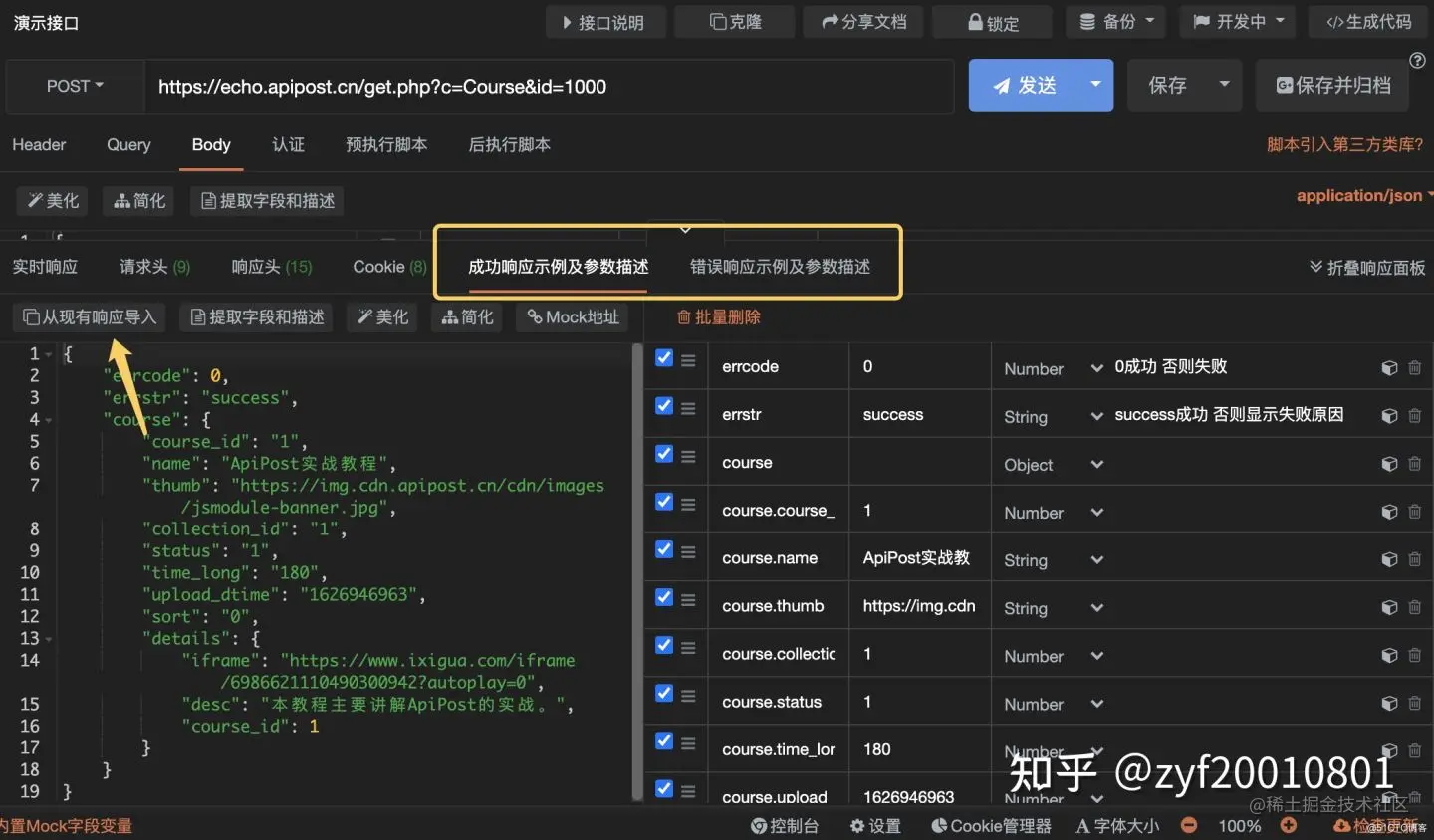Open the 开发中 status dropdown
1434x840 pixels.
pos(1238,22)
